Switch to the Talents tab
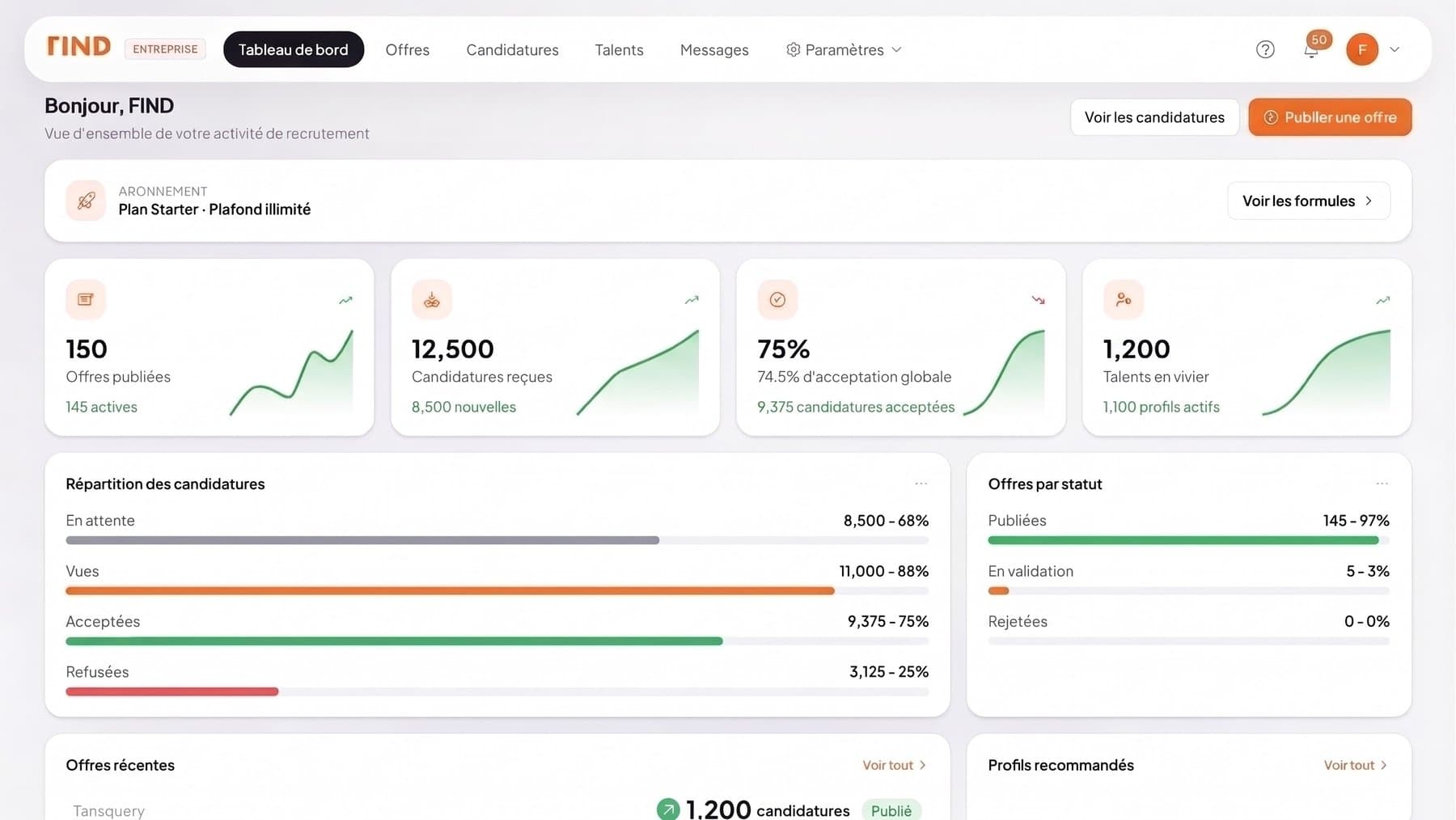The width and height of the screenshot is (1456, 820). pos(619,49)
